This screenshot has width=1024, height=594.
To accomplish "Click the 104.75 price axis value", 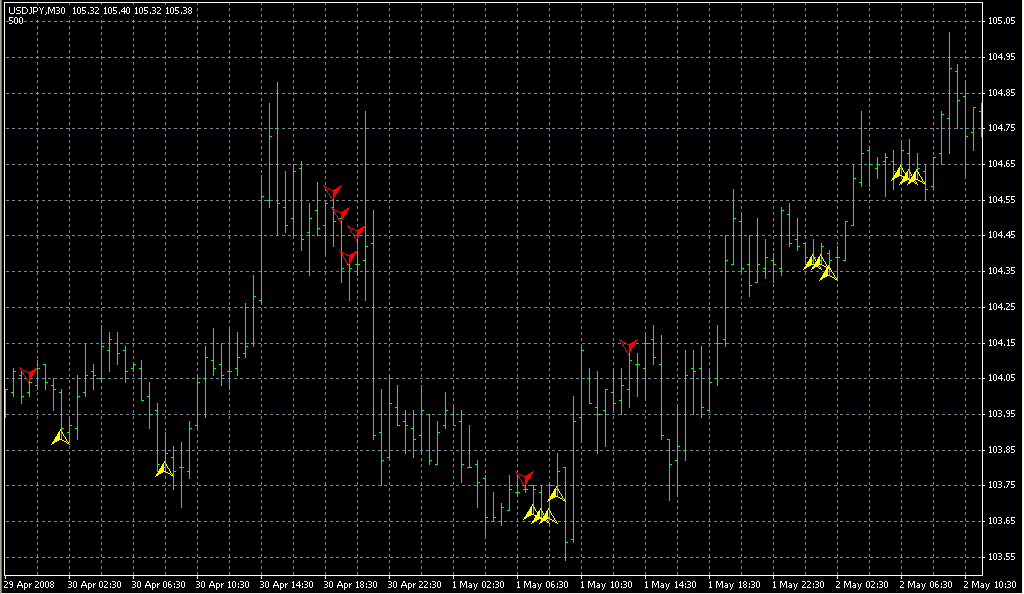I will [1001, 128].
